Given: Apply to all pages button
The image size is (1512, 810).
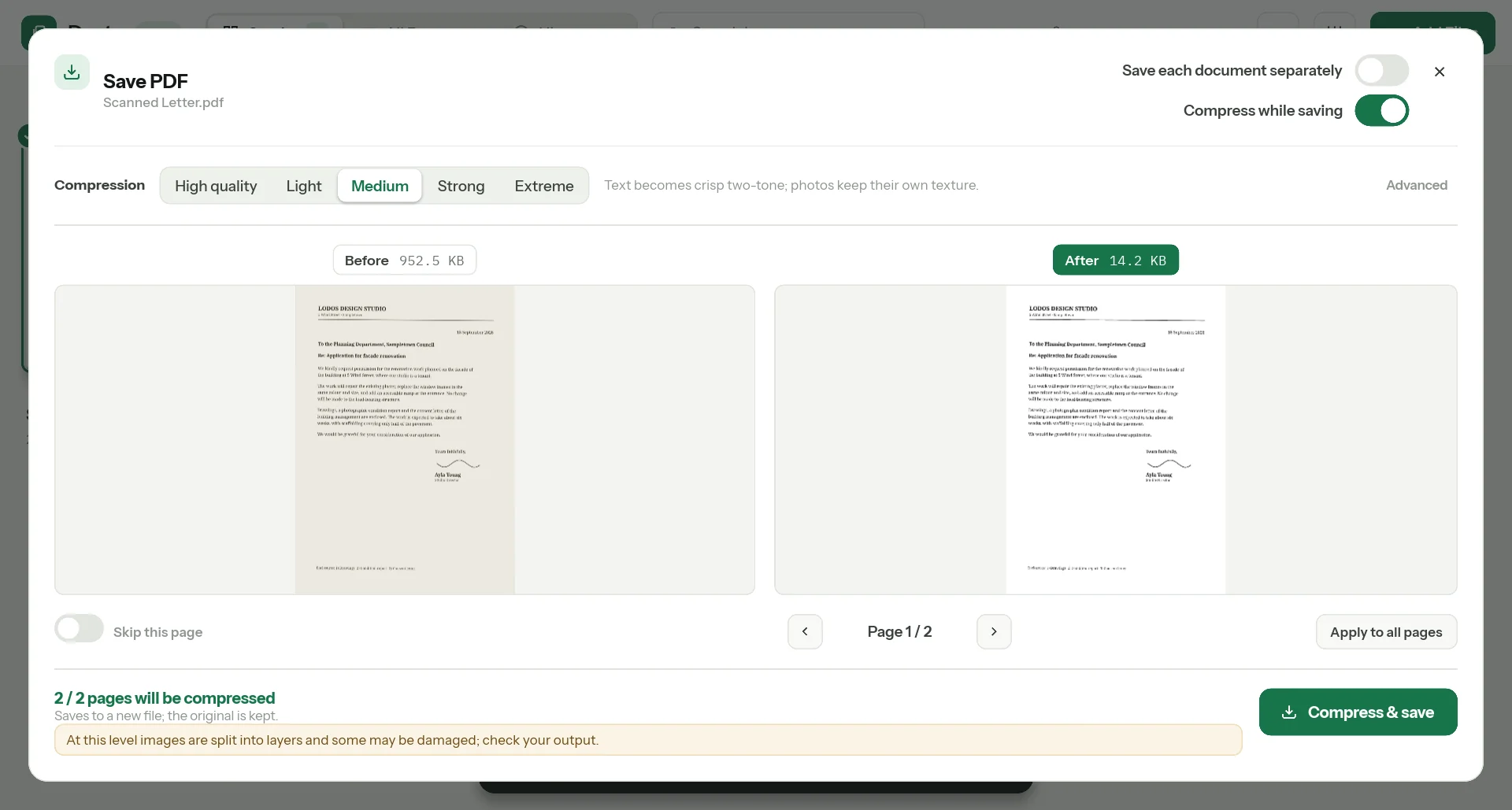Looking at the screenshot, I should tap(1386, 631).
